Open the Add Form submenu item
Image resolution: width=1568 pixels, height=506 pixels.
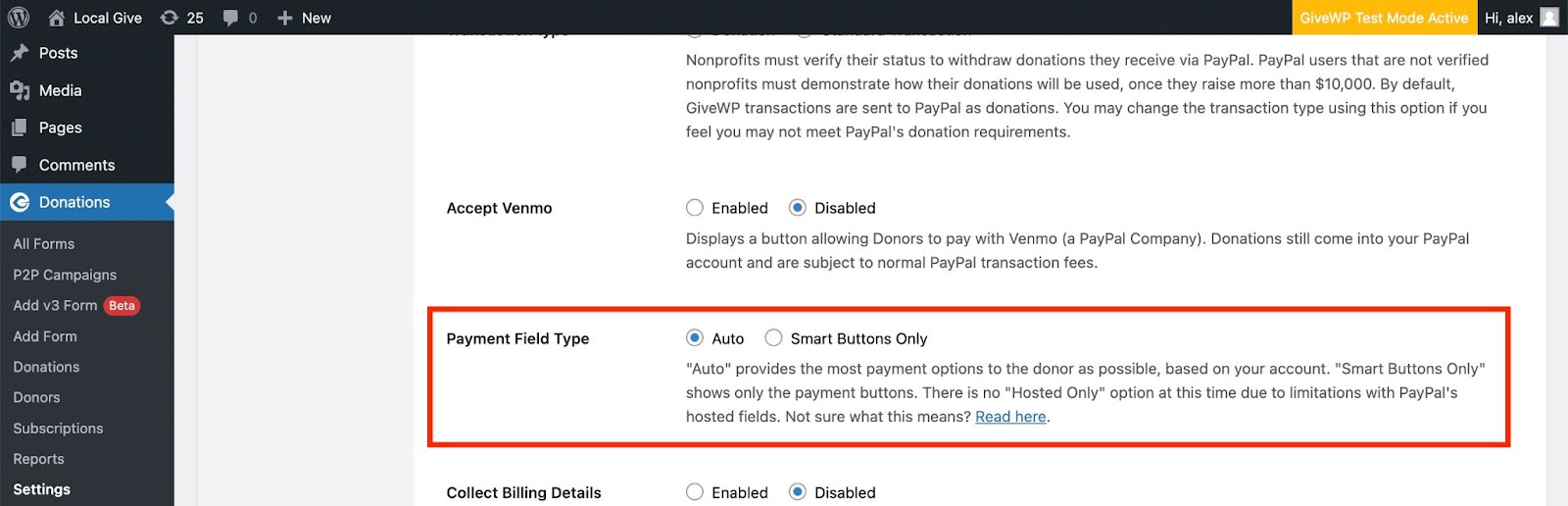click(x=45, y=336)
